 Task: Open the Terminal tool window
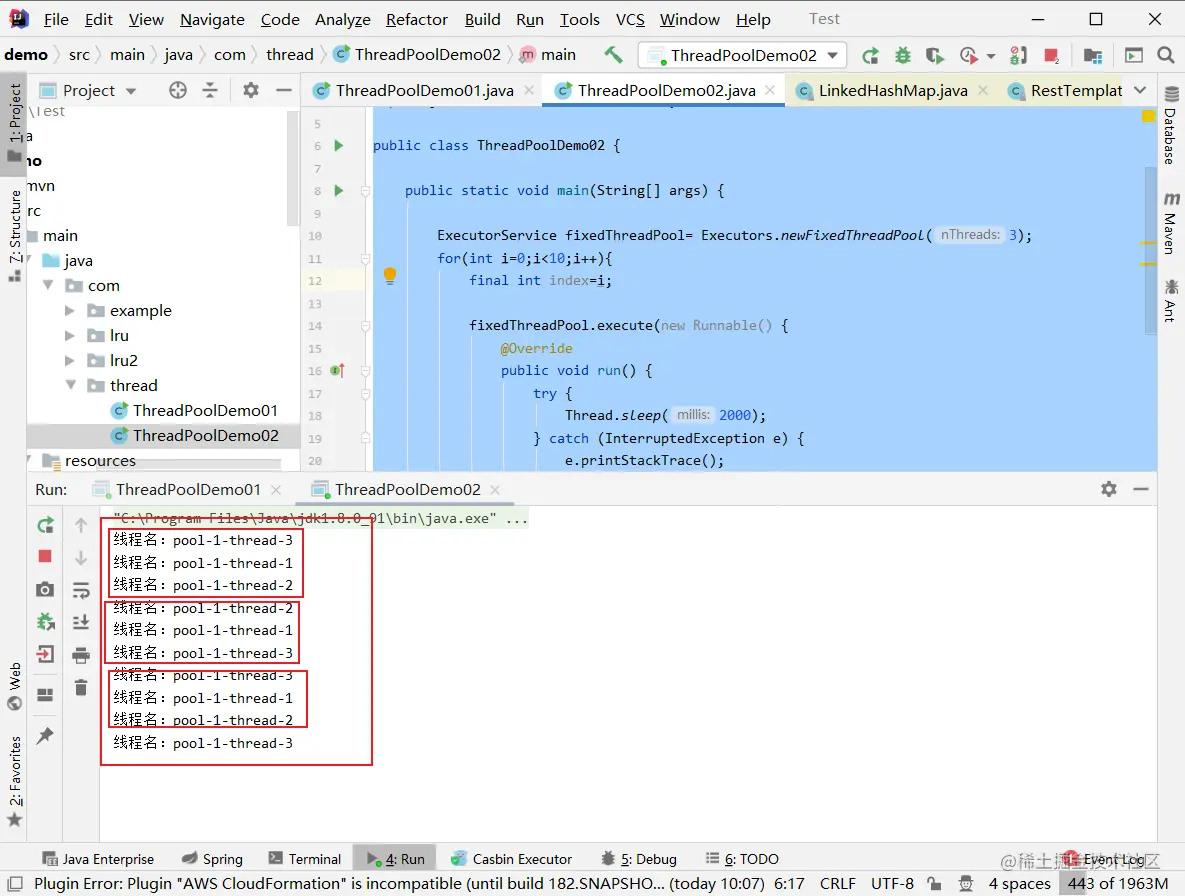tap(305, 859)
